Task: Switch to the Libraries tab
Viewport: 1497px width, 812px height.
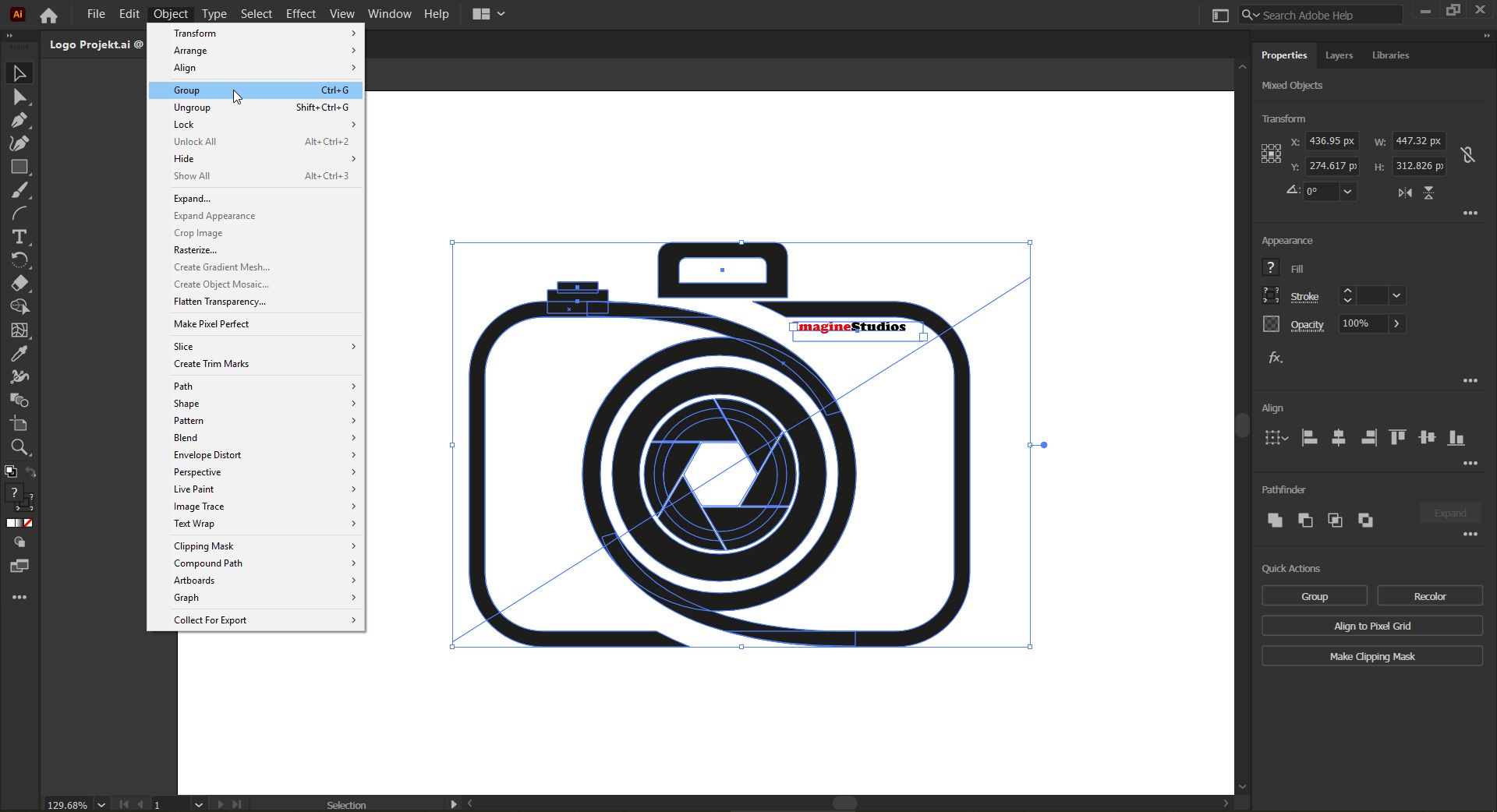Action: [1390, 55]
